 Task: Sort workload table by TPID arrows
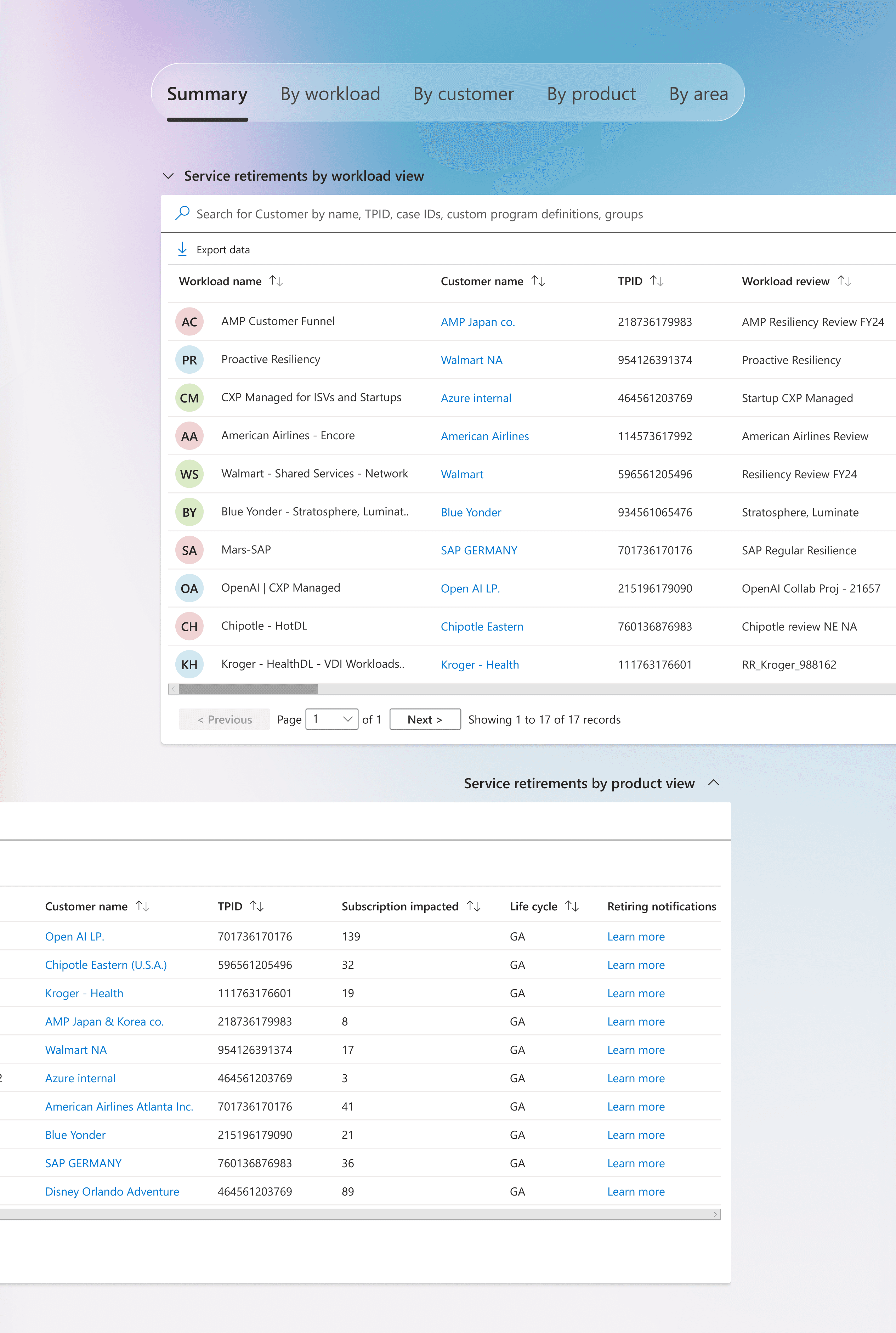tap(657, 281)
